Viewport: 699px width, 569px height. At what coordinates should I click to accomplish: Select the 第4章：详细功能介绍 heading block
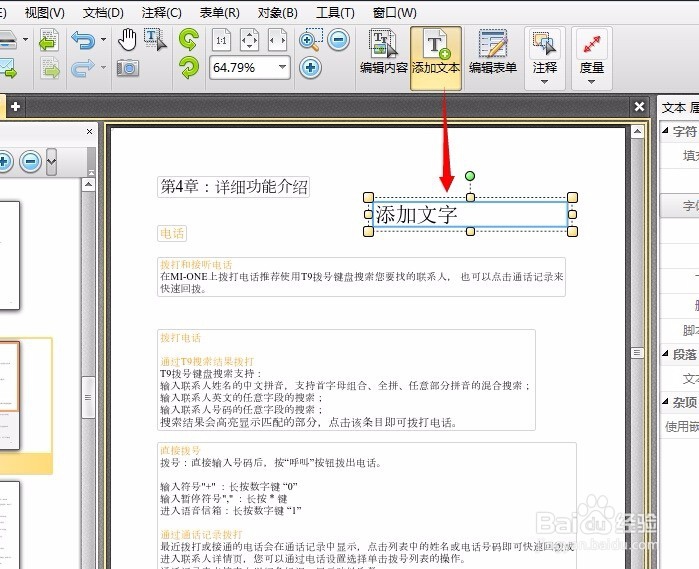pyautogui.click(x=234, y=187)
